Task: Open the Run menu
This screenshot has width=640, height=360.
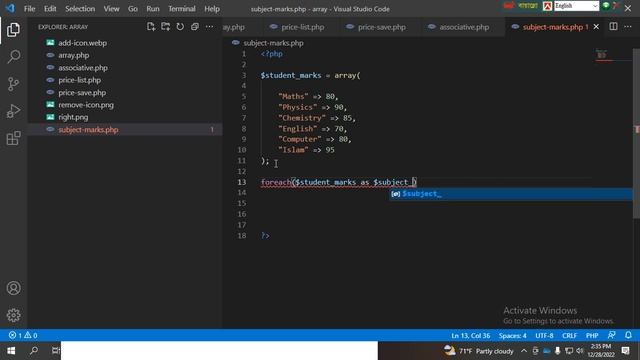Action: click(x=153, y=9)
